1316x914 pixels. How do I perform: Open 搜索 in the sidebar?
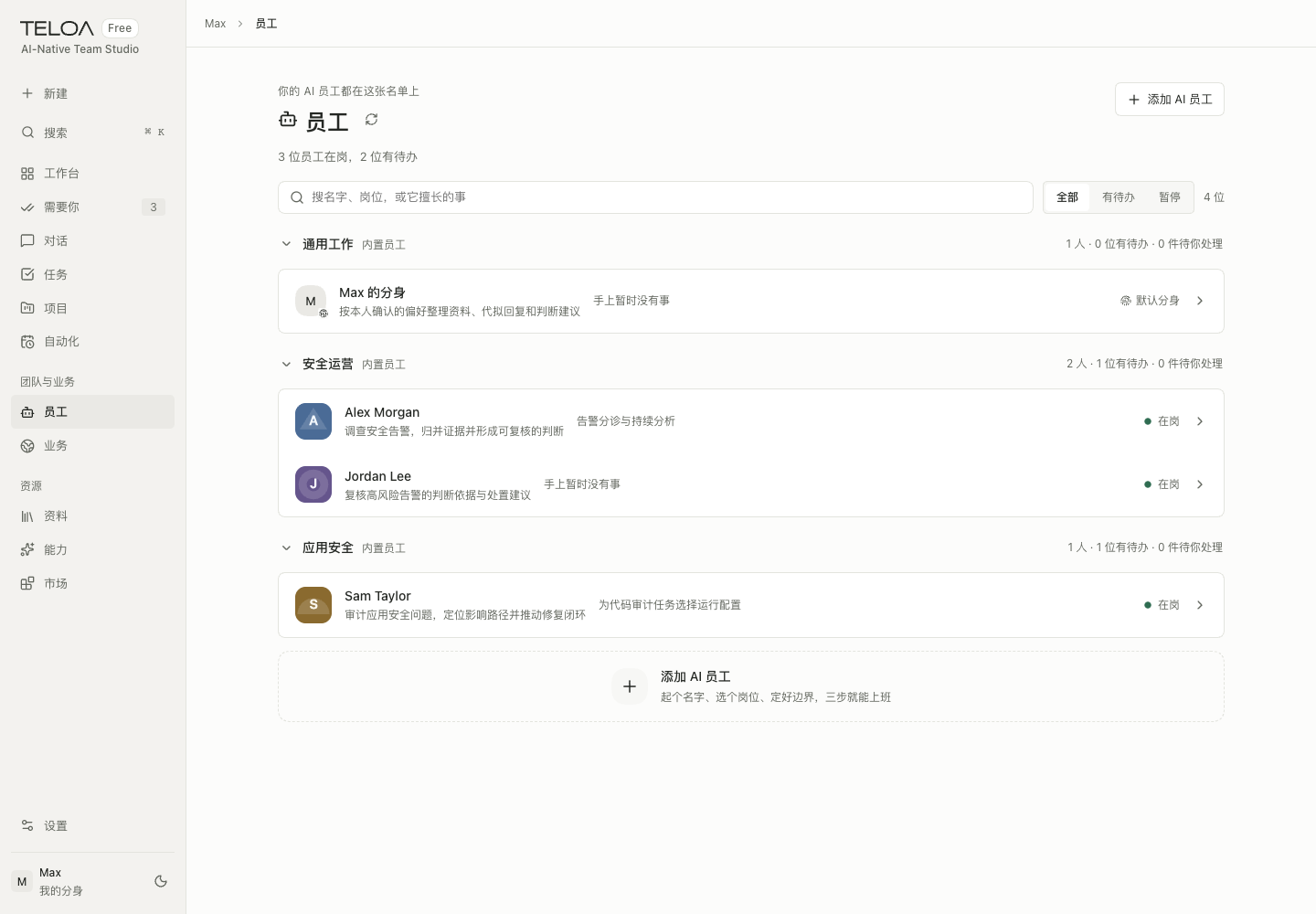(x=92, y=133)
